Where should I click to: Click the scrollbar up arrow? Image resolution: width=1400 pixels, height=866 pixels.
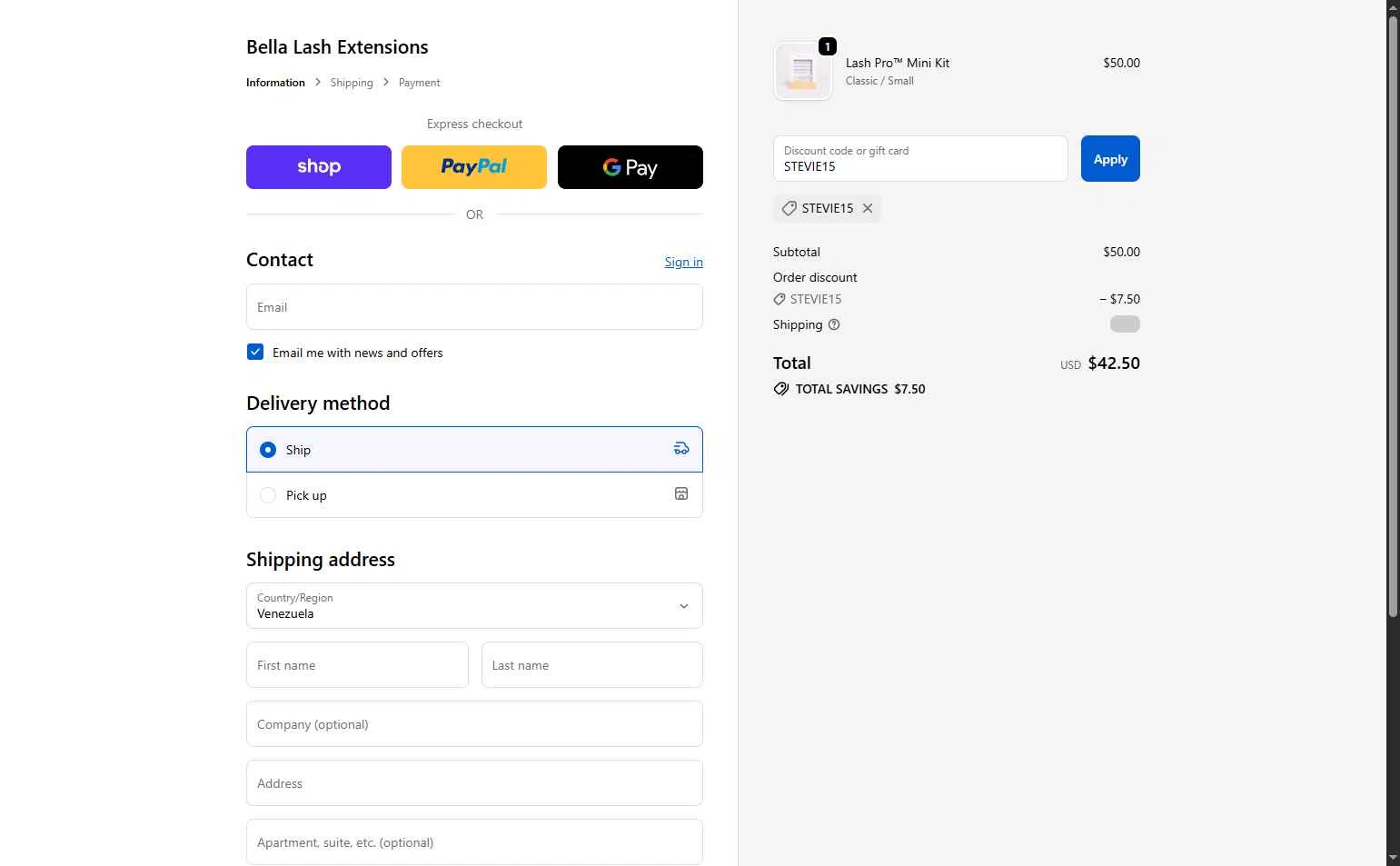pos(1393,7)
